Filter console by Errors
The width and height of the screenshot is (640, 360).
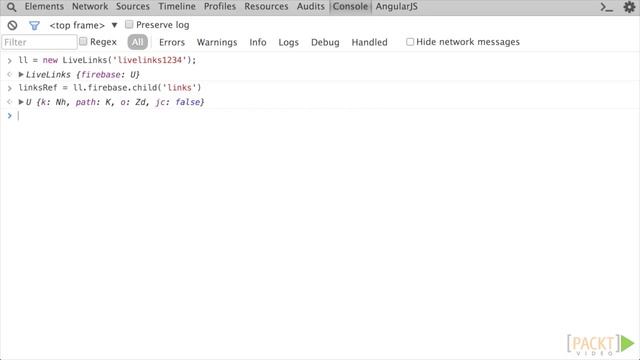(172, 42)
